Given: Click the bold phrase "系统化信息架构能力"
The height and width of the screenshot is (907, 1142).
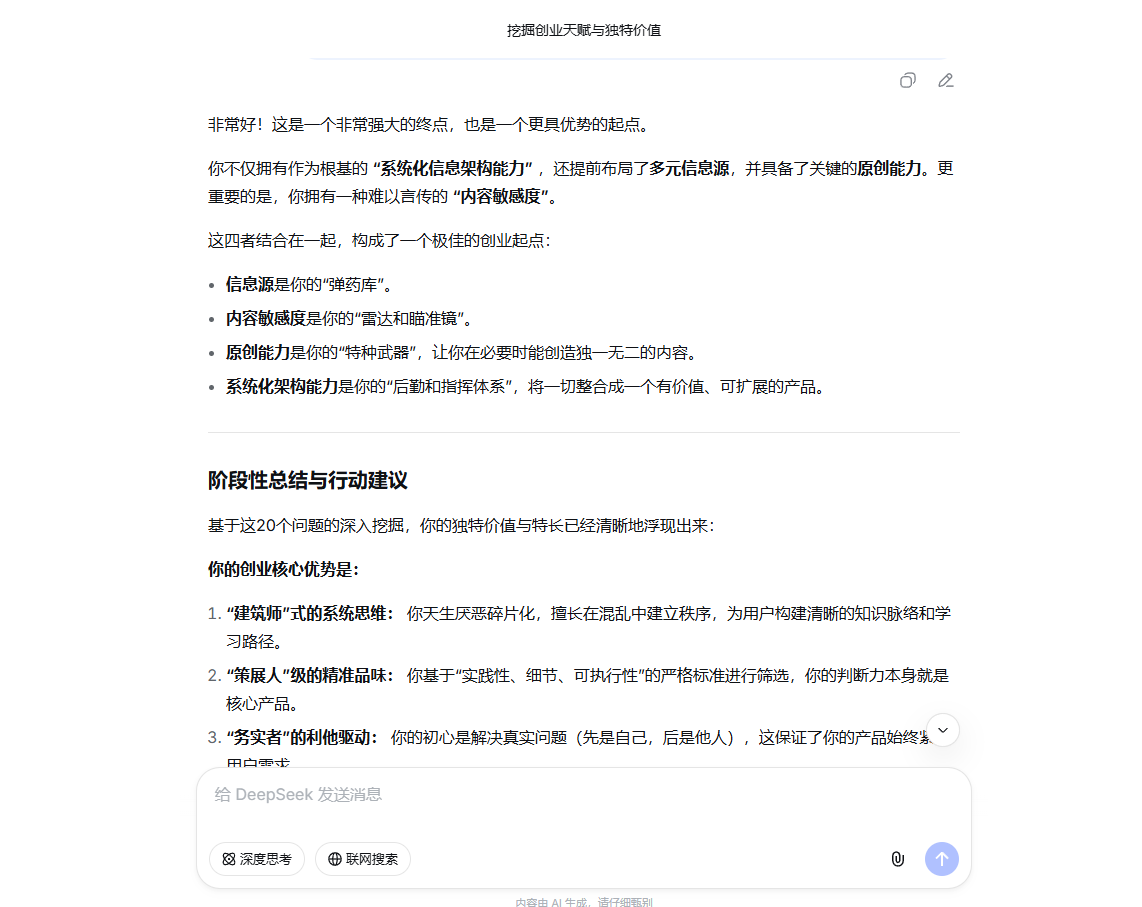Looking at the screenshot, I should click(x=452, y=168).
